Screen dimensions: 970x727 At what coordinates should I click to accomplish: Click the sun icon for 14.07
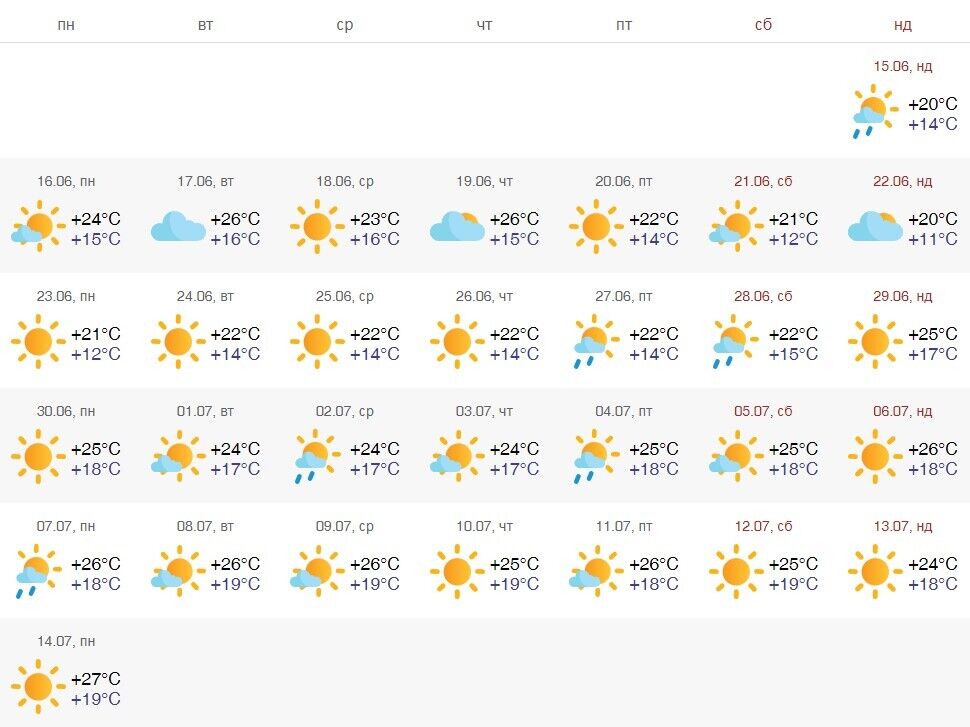38,687
